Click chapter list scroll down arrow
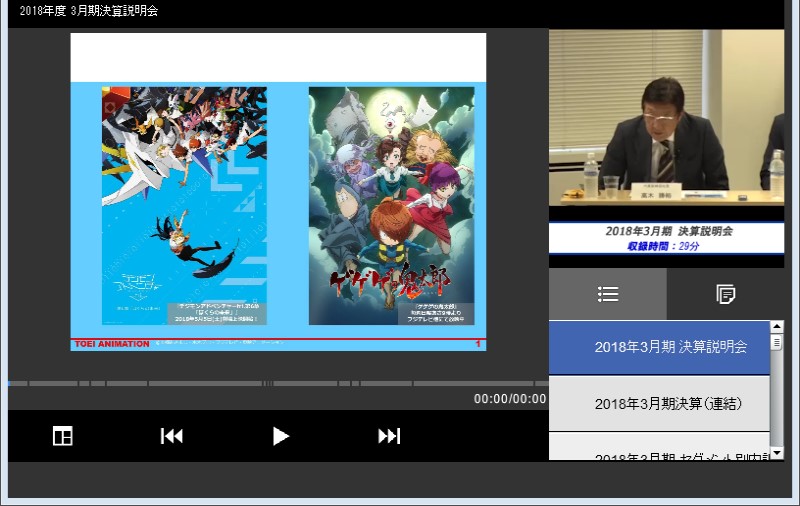 777,453
